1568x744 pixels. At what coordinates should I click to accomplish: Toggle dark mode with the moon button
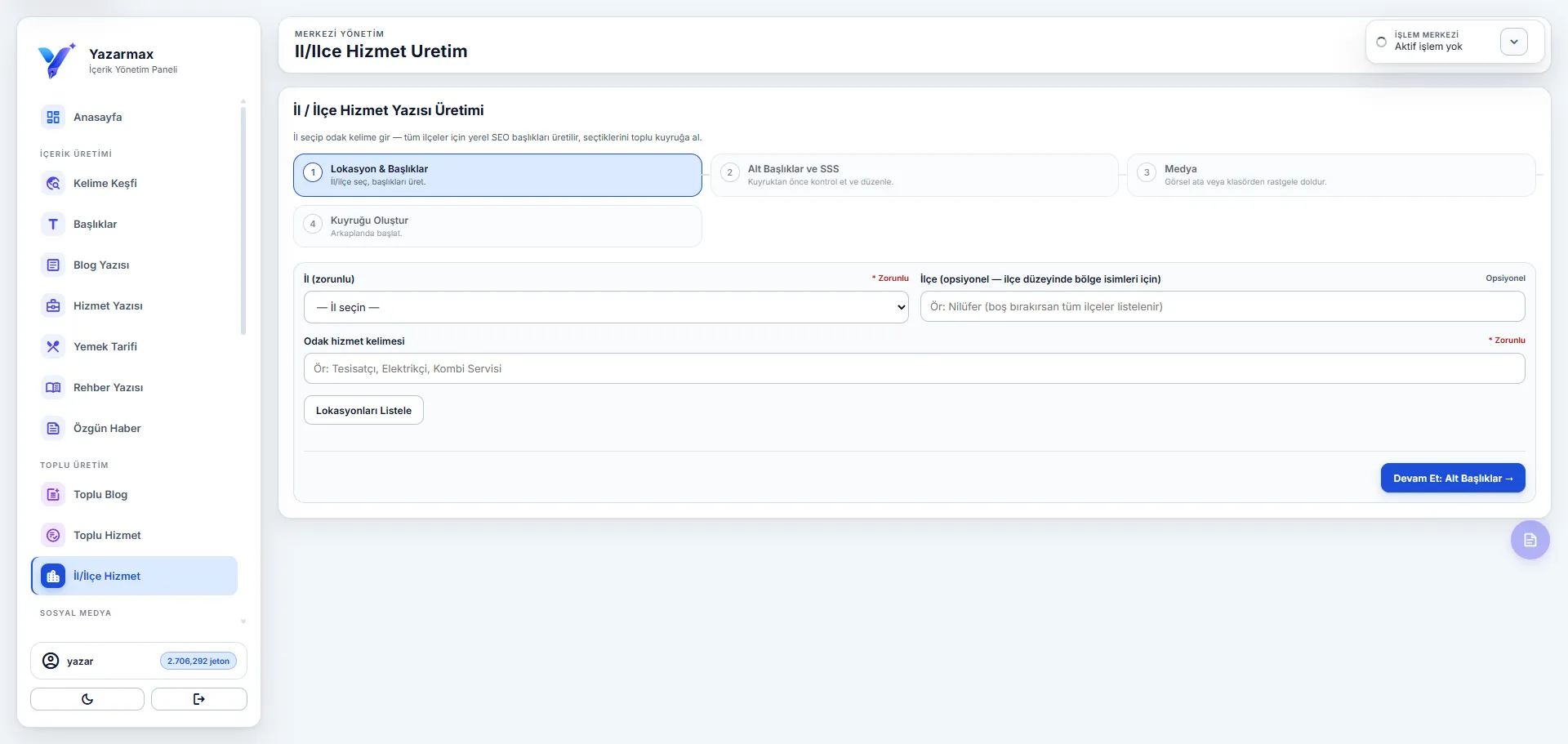click(87, 699)
